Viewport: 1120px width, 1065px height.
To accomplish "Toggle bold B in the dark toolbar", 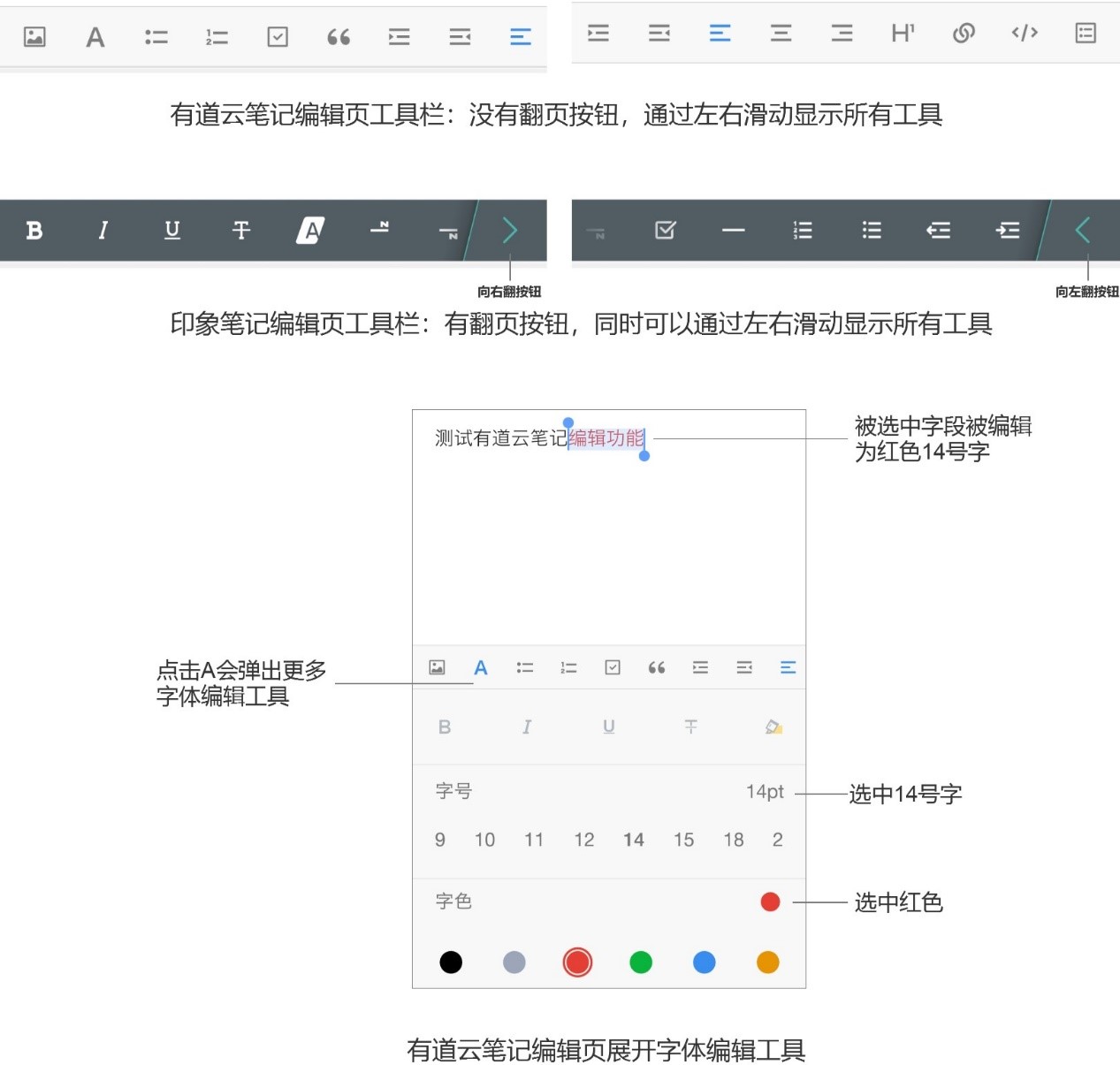I will (x=34, y=231).
